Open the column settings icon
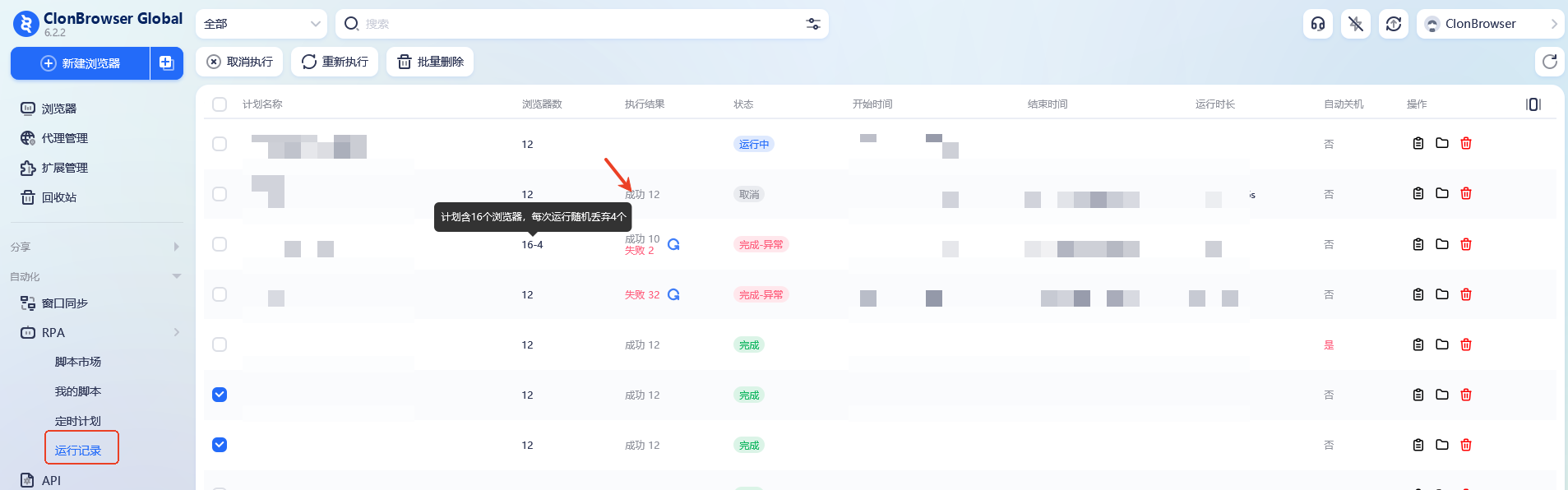 click(1533, 104)
